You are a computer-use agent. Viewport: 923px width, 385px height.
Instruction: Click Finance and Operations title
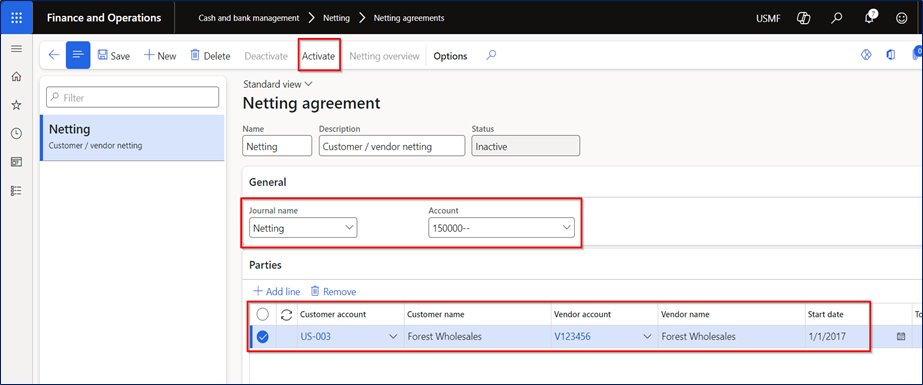tap(104, 18)
